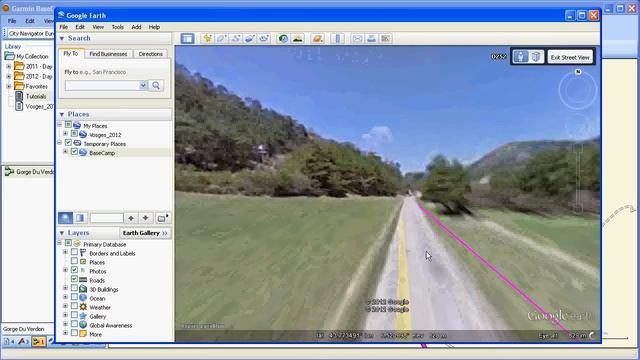The width and height of the screenshot is (640, 360).
Task: Enable the Weather layer checkbox
Action: point(74,306)
